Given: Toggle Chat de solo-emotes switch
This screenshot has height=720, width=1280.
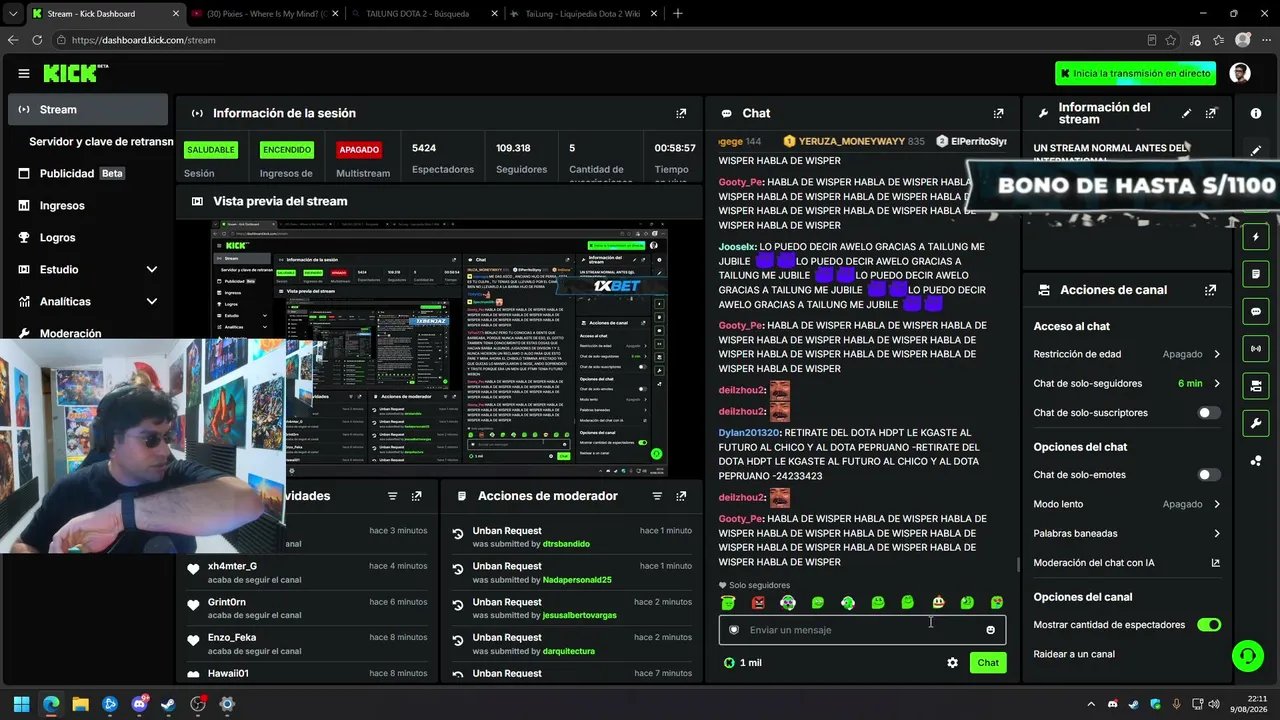Looking at the screenshot, I should (1209, 475).
